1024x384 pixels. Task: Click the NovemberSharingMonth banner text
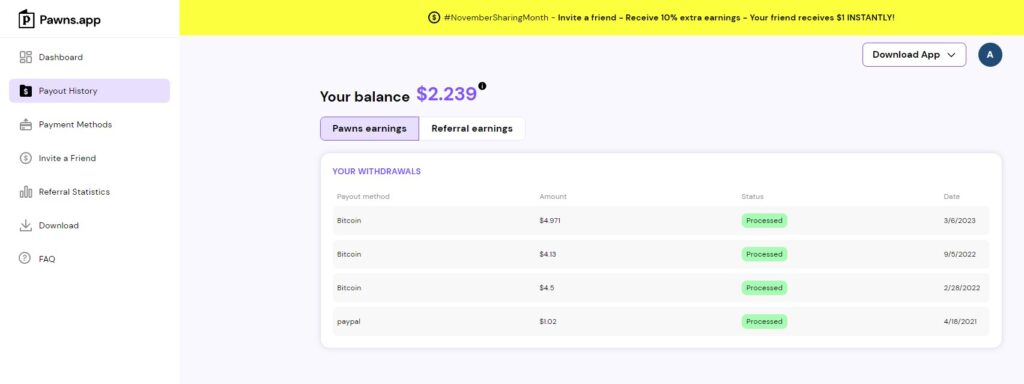pyautogui.click(x=669, y=18)
